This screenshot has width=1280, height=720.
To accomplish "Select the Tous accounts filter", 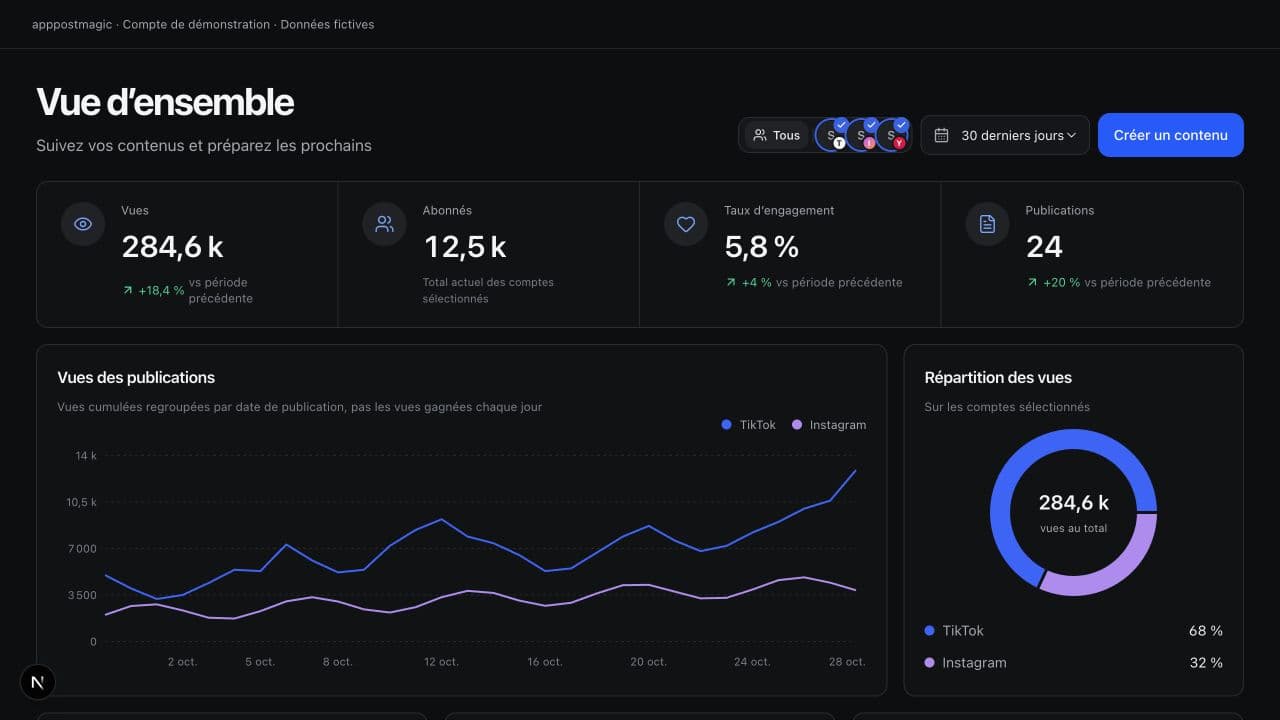I will coord(777,135).
